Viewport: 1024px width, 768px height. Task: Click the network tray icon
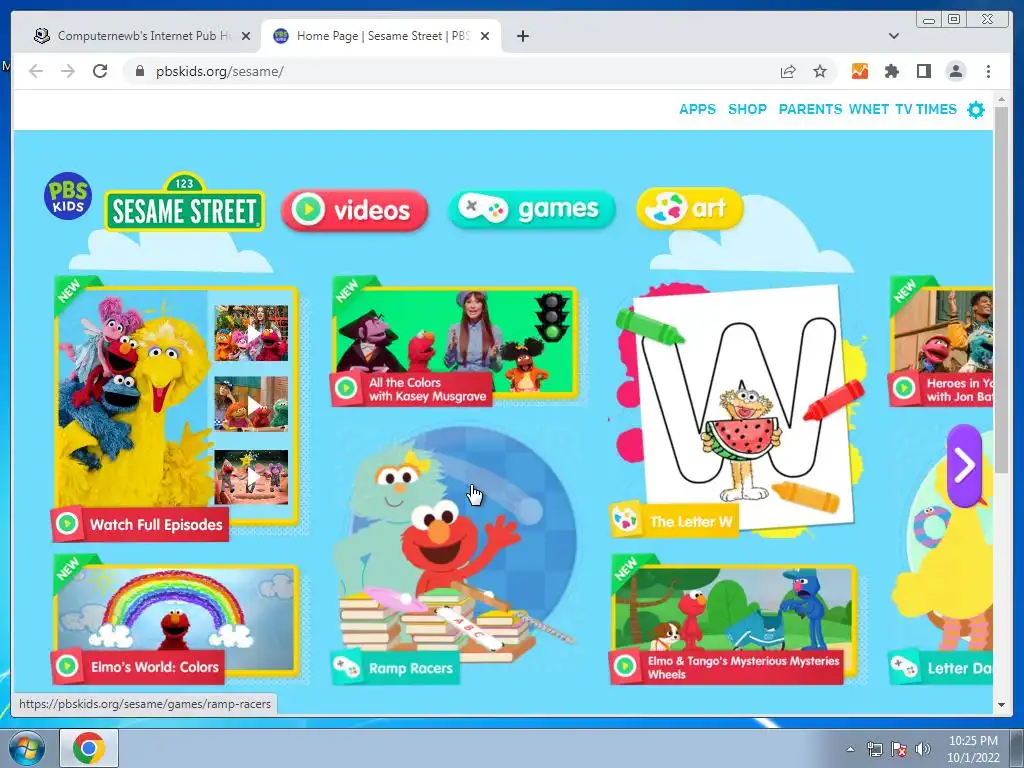874,749
